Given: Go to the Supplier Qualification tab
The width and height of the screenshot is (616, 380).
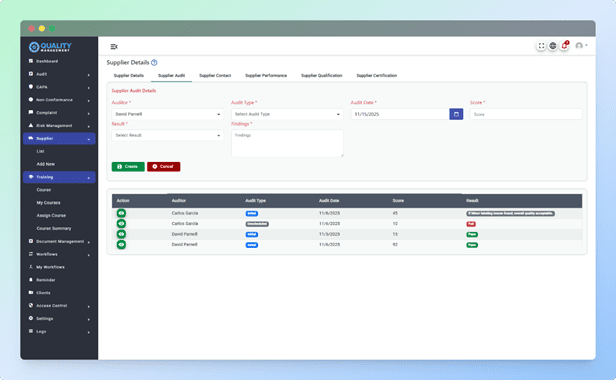Looking at the screenshot, I should [321, 75].
